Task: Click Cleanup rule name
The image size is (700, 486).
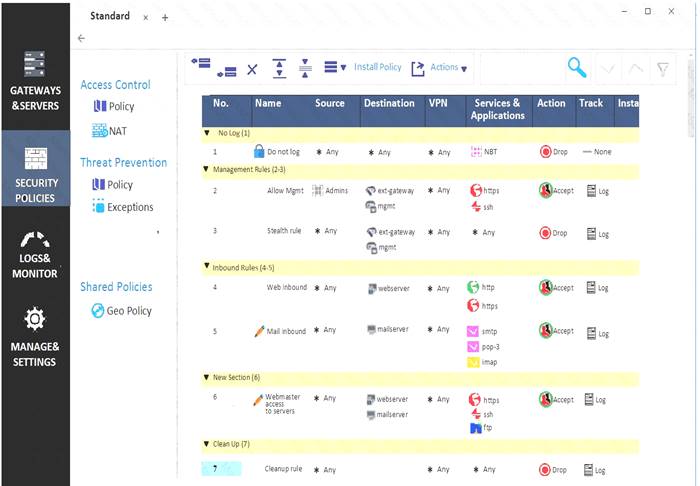Action: 283,469
